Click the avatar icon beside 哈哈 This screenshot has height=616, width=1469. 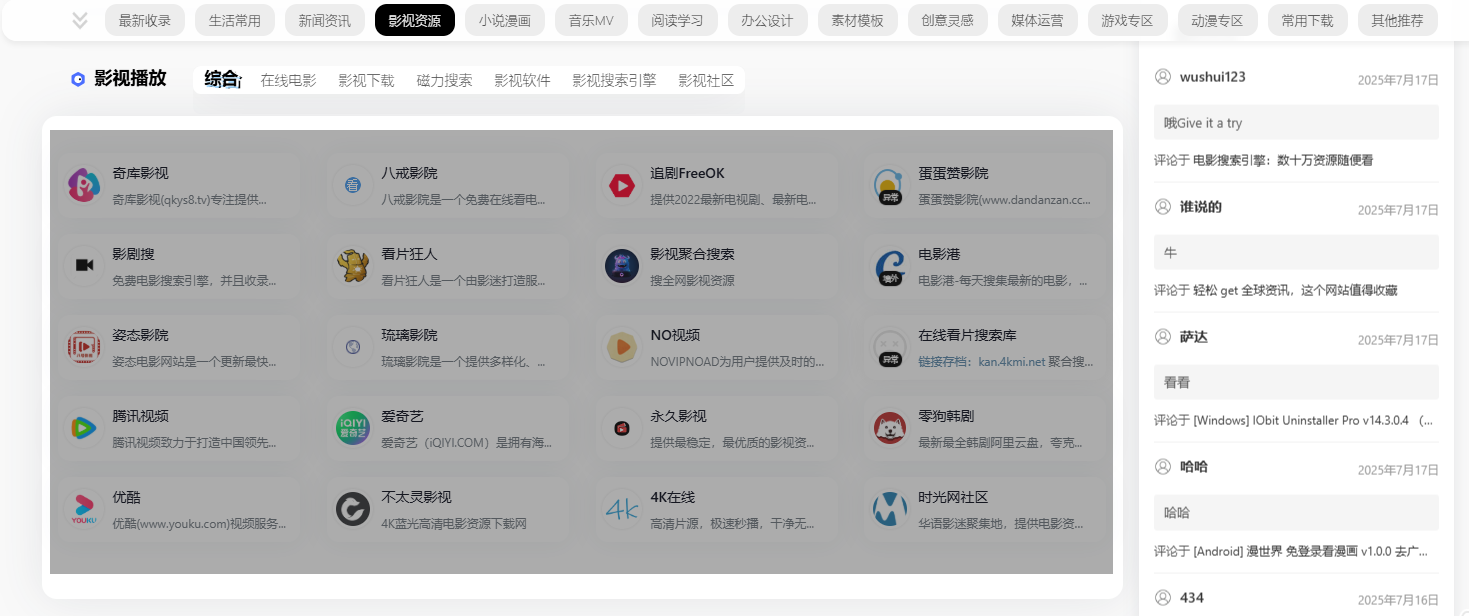coord(1163,467)
